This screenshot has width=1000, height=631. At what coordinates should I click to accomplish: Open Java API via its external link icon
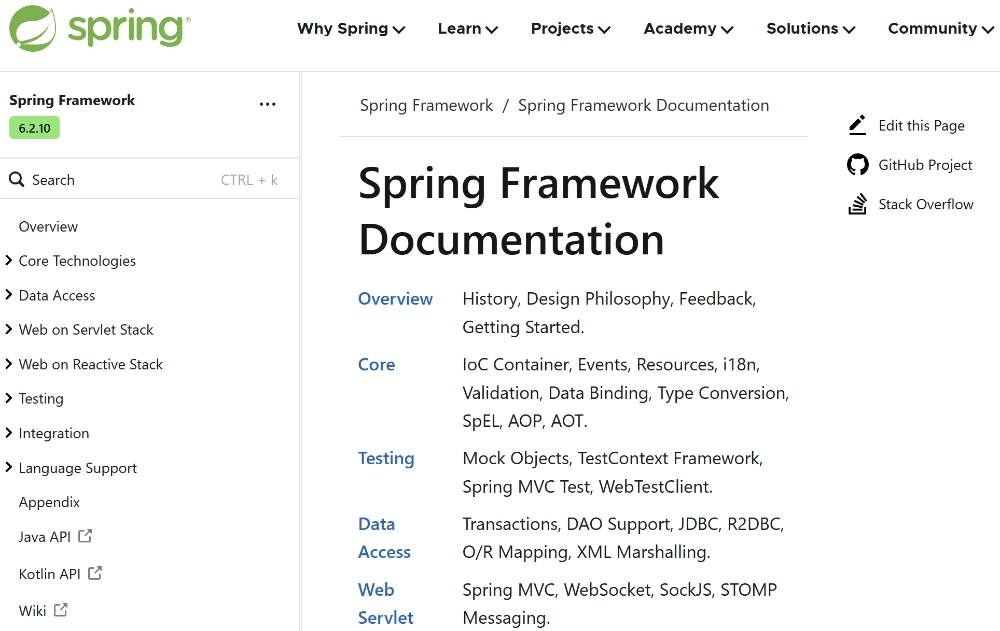point(84,536)
